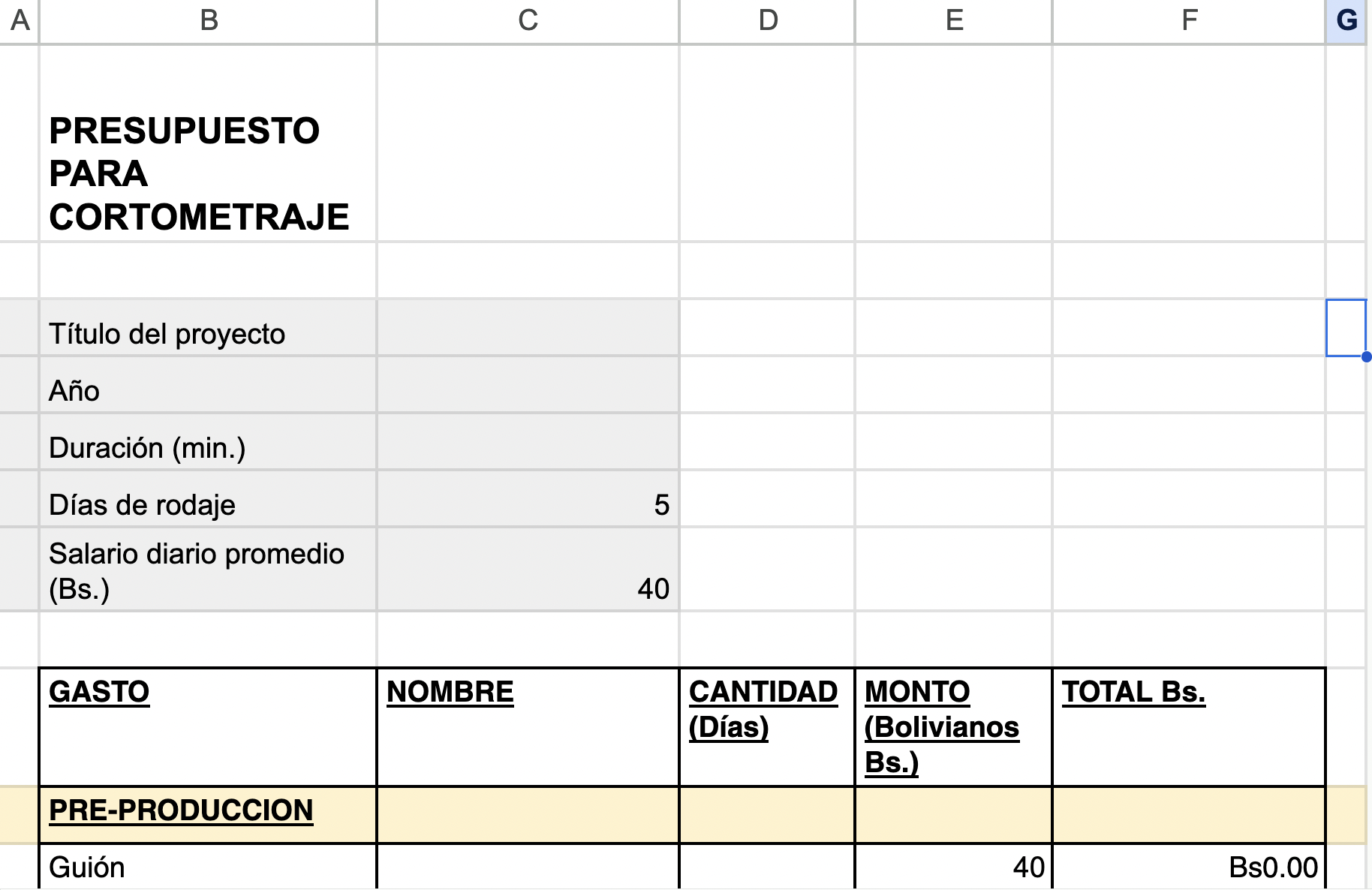The image size is (1372, 890).
Task: Click the PRESUPUESTO PARA CORTOMETRAJE title cell
Action: [x=208, y=173]
